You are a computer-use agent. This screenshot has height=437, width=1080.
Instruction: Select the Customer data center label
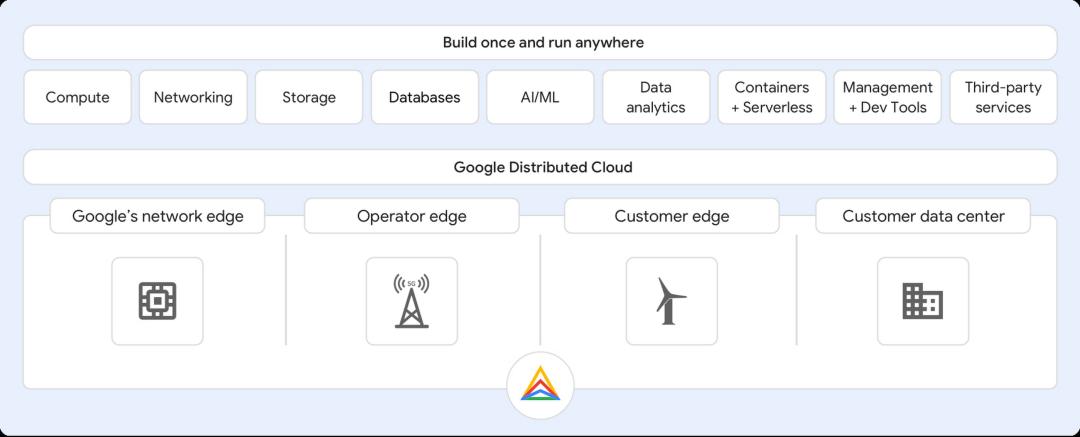tap(923, 216)
